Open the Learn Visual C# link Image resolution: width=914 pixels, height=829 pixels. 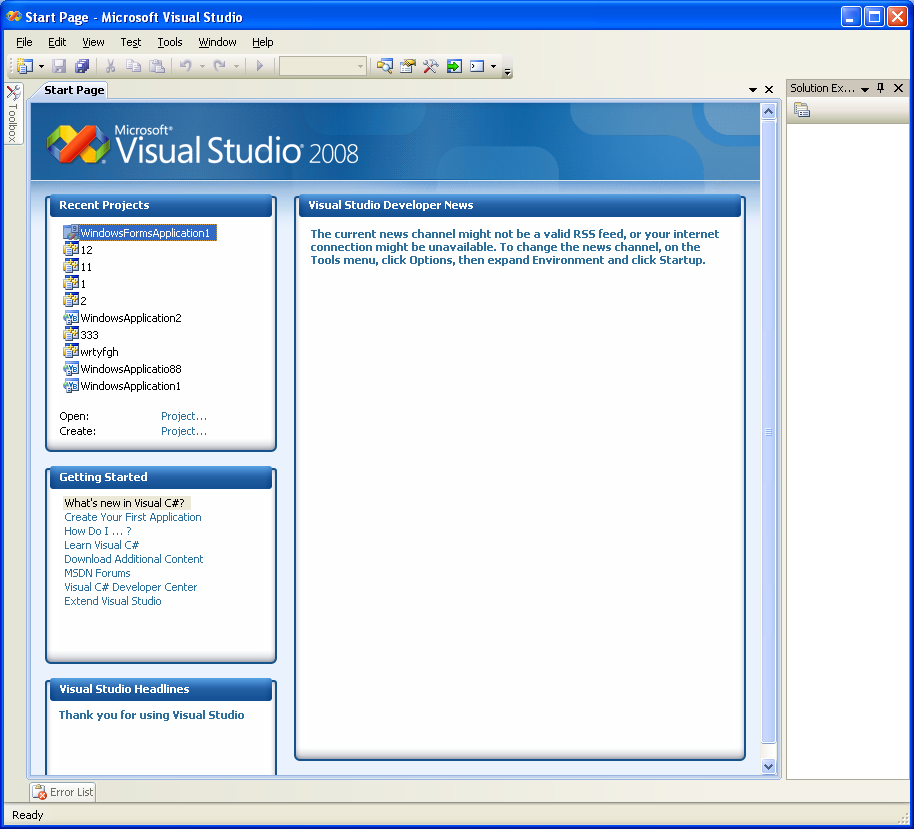[101, 545]
